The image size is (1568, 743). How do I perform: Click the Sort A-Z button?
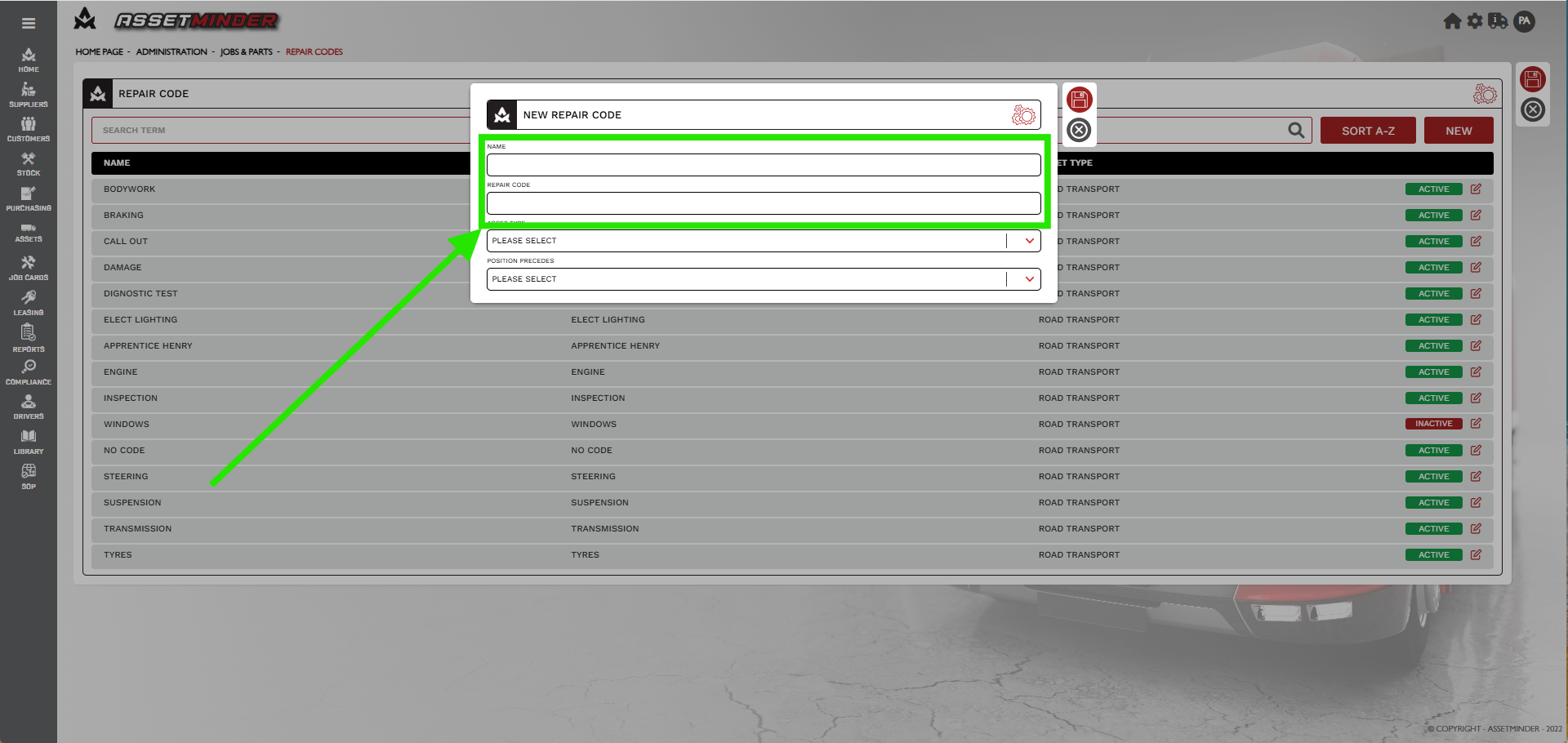pyautogui.click(x=1367, y=131)
